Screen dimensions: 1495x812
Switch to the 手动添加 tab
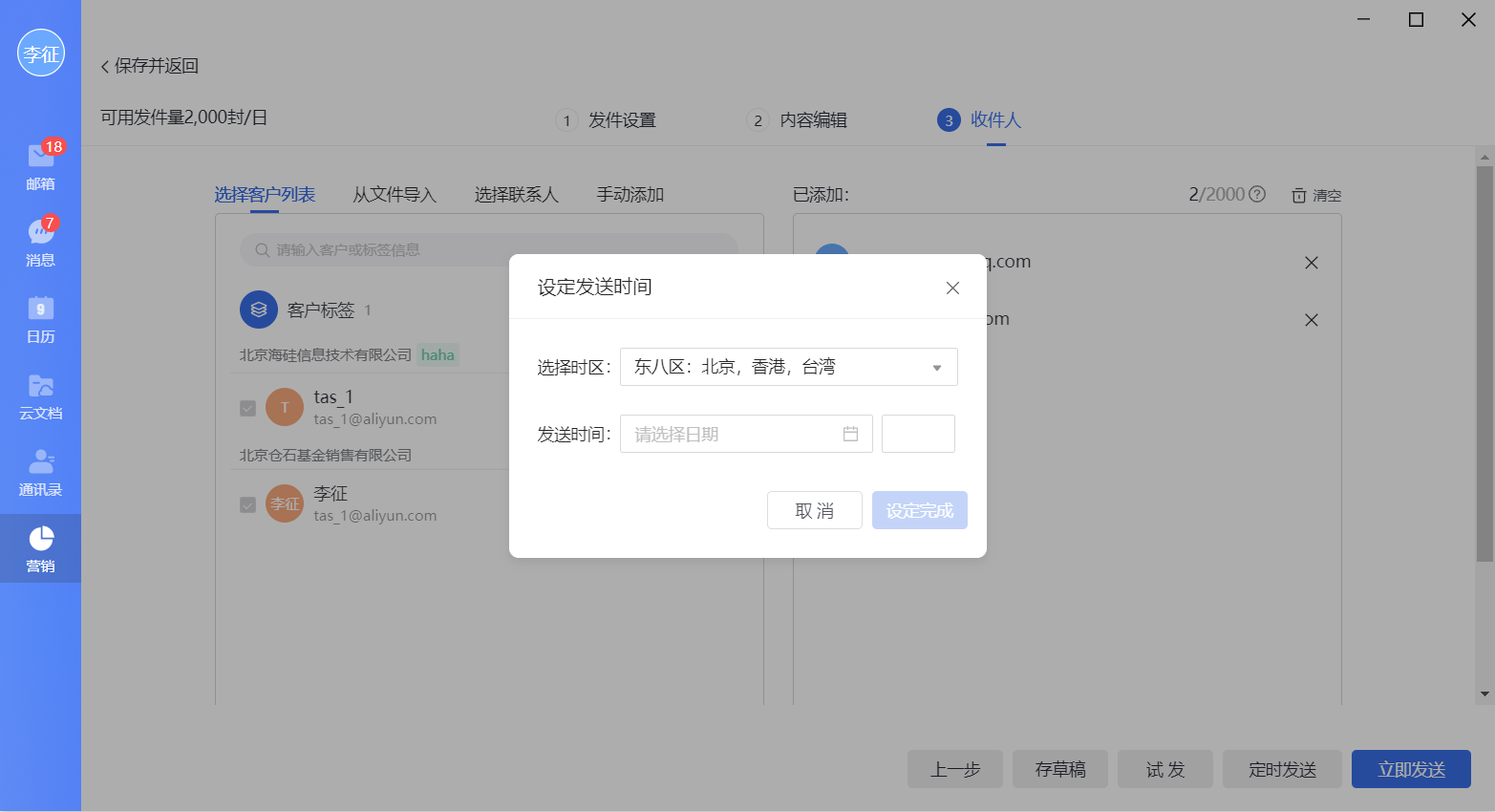(629, 194)
